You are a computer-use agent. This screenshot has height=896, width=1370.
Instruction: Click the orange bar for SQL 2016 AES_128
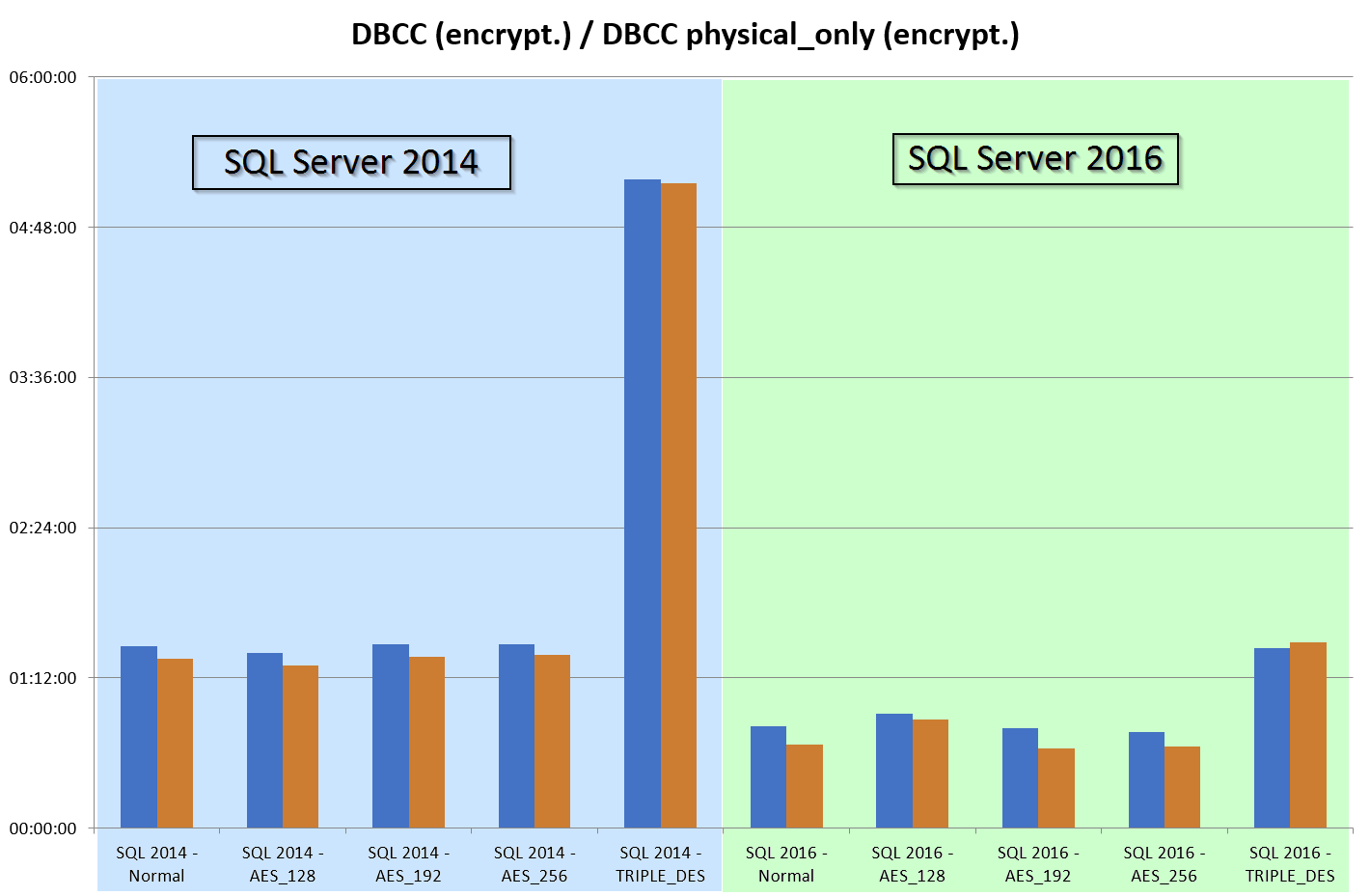click(931, 774)
